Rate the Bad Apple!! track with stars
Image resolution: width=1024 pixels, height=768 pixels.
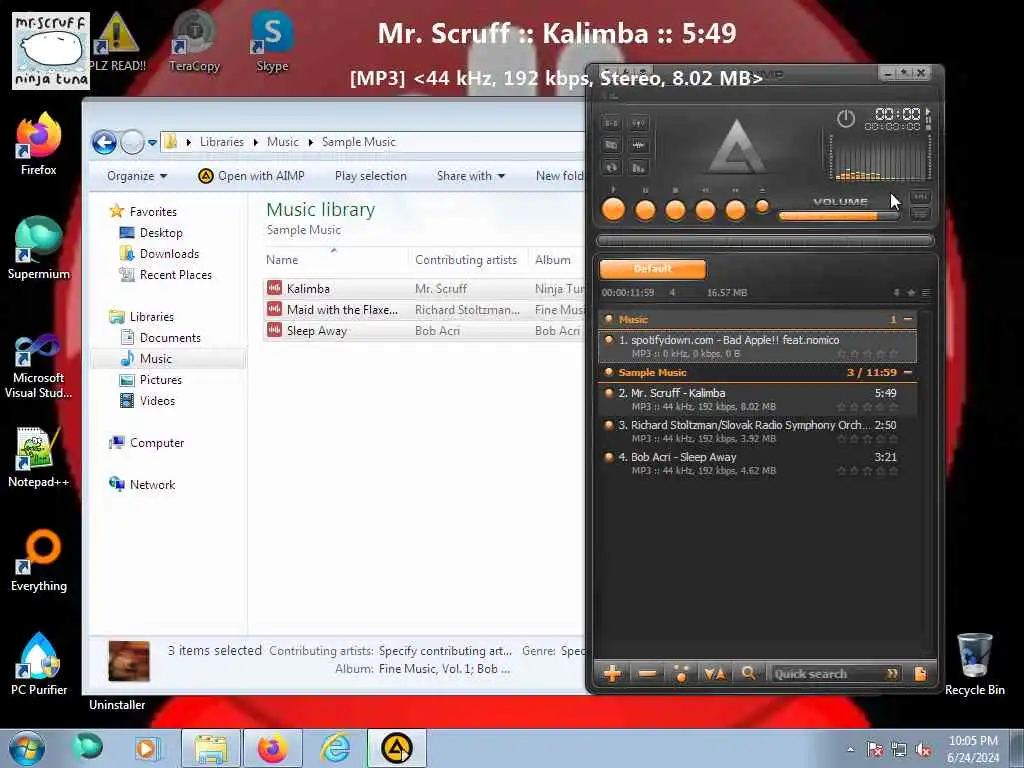pyautogui.click(x=867, y=354)
